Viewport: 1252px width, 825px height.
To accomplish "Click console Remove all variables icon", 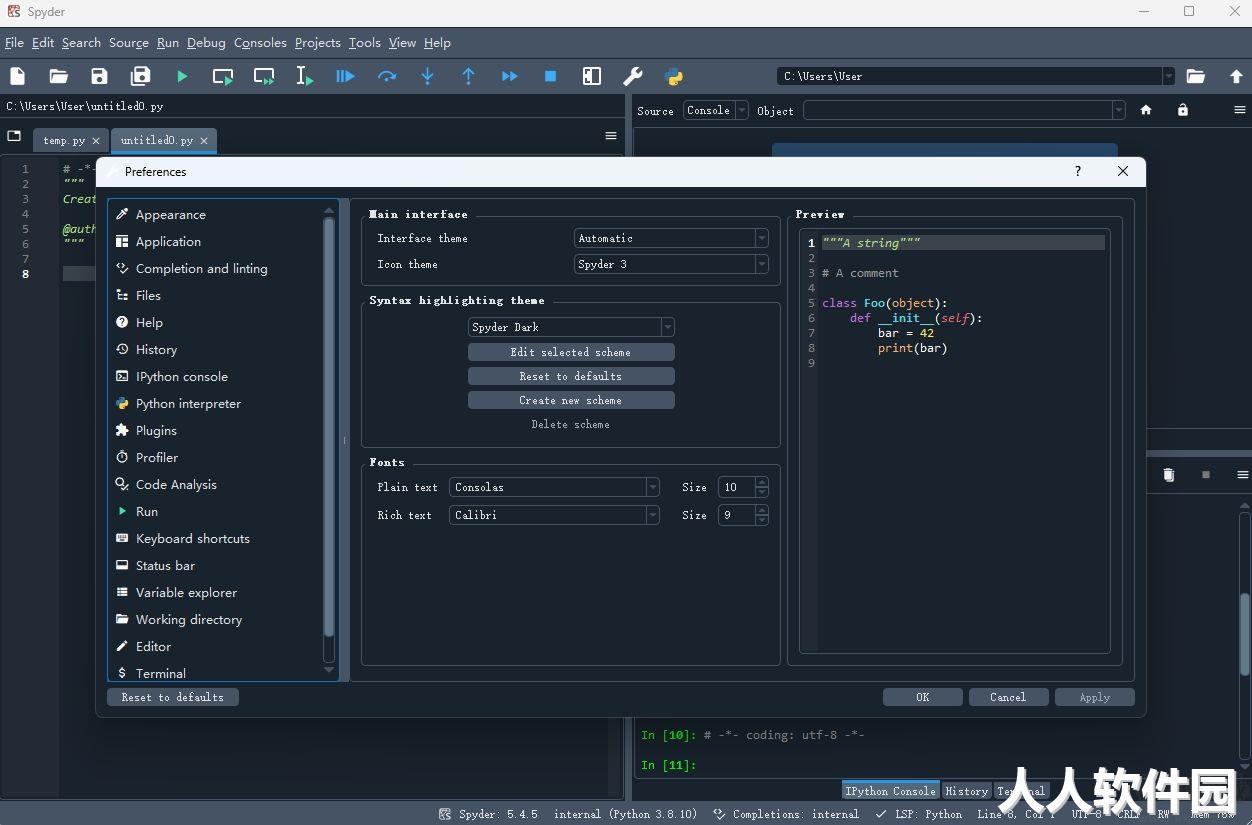I will pos(1168,475).
